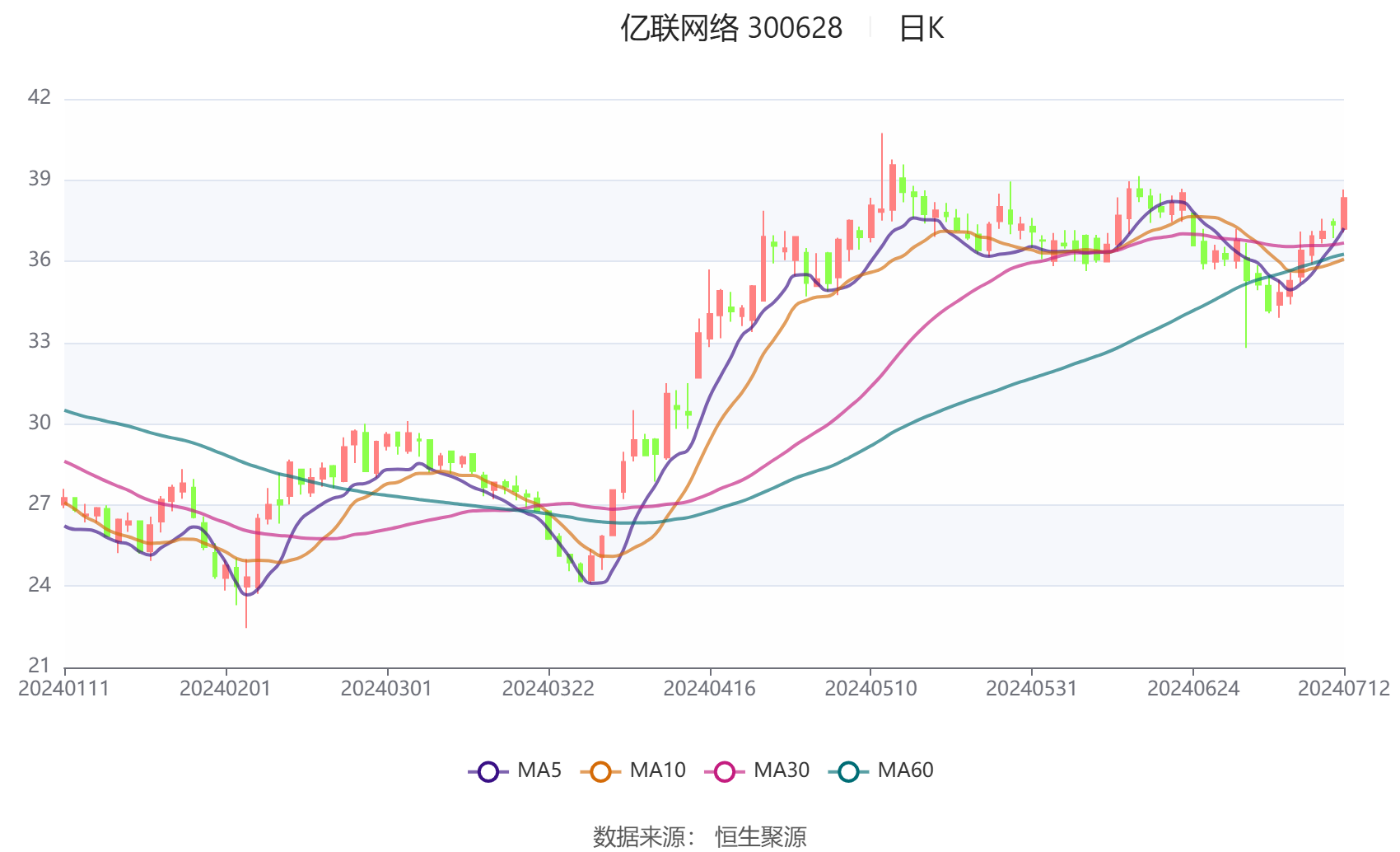The height and width of the screenshot is (852, 1400).
Task: Click y-axis value label 30
Action: (x=40, y=423)
